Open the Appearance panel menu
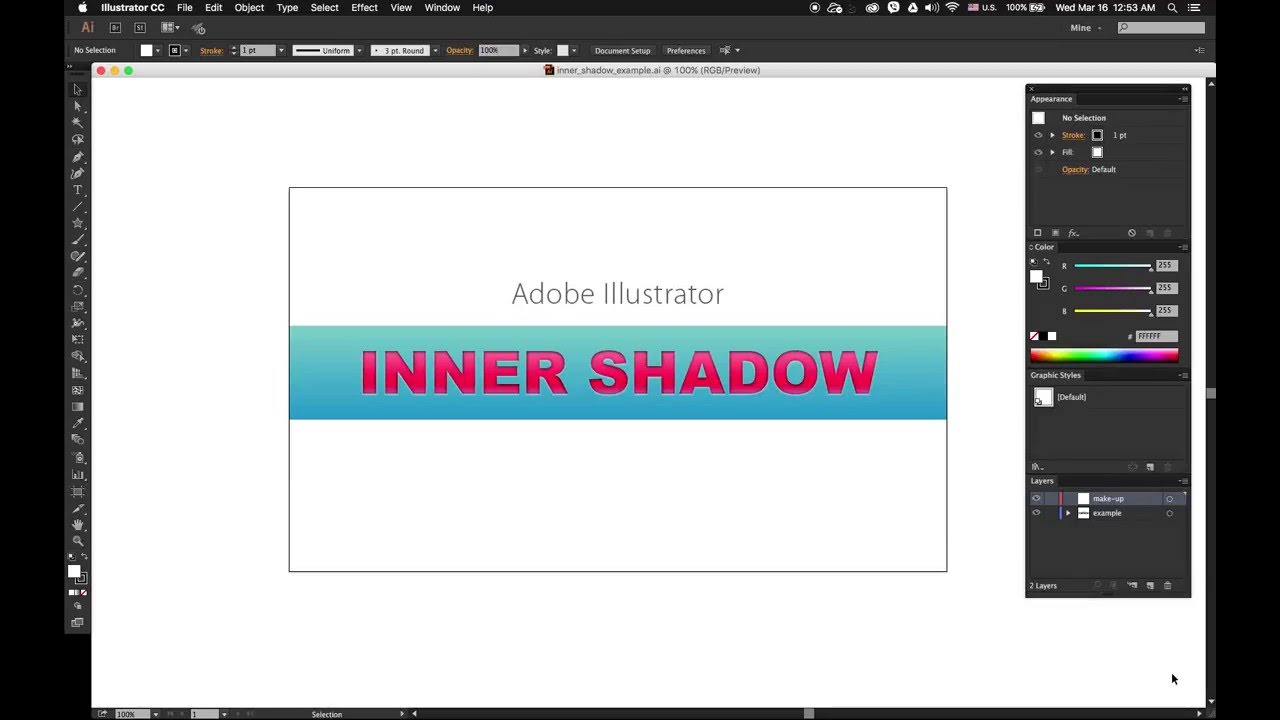Viewport: 1280px width, 720px height. click(1184, 99)
